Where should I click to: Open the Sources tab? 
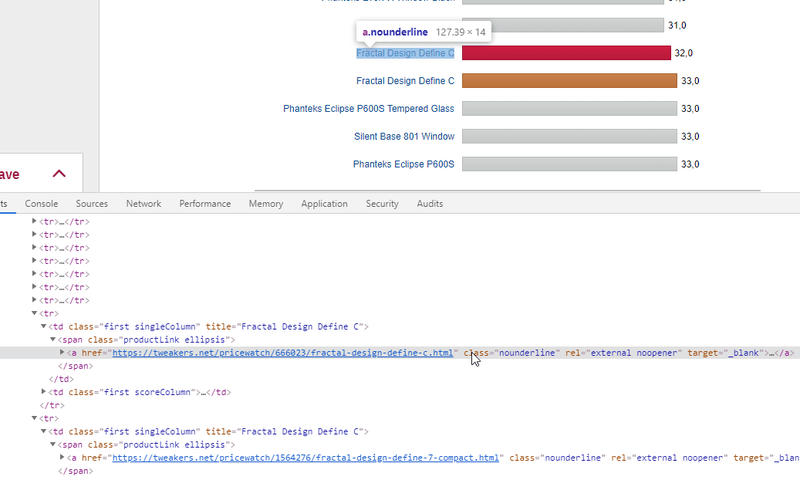92,204
